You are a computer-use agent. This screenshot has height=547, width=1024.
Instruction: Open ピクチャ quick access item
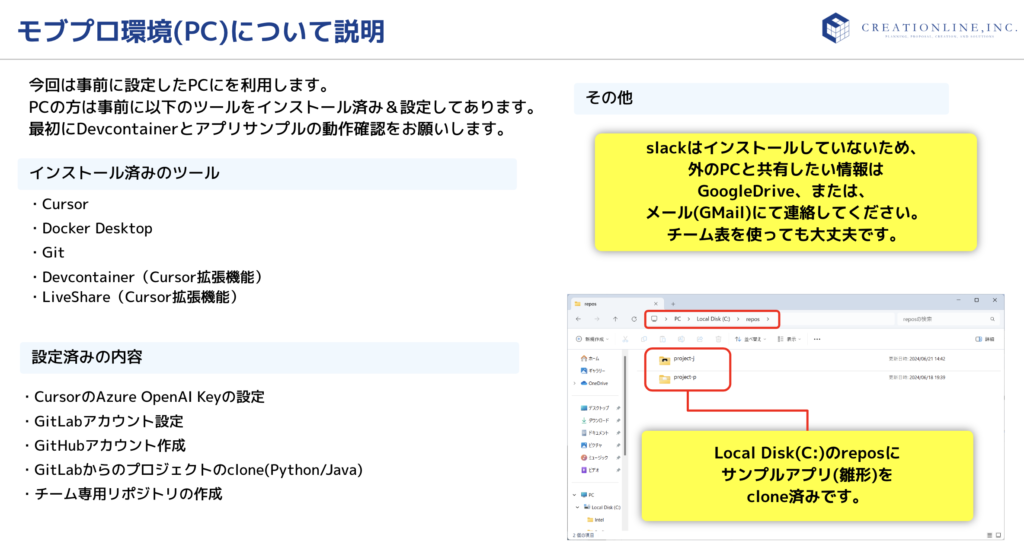click(x=592, y=445)
